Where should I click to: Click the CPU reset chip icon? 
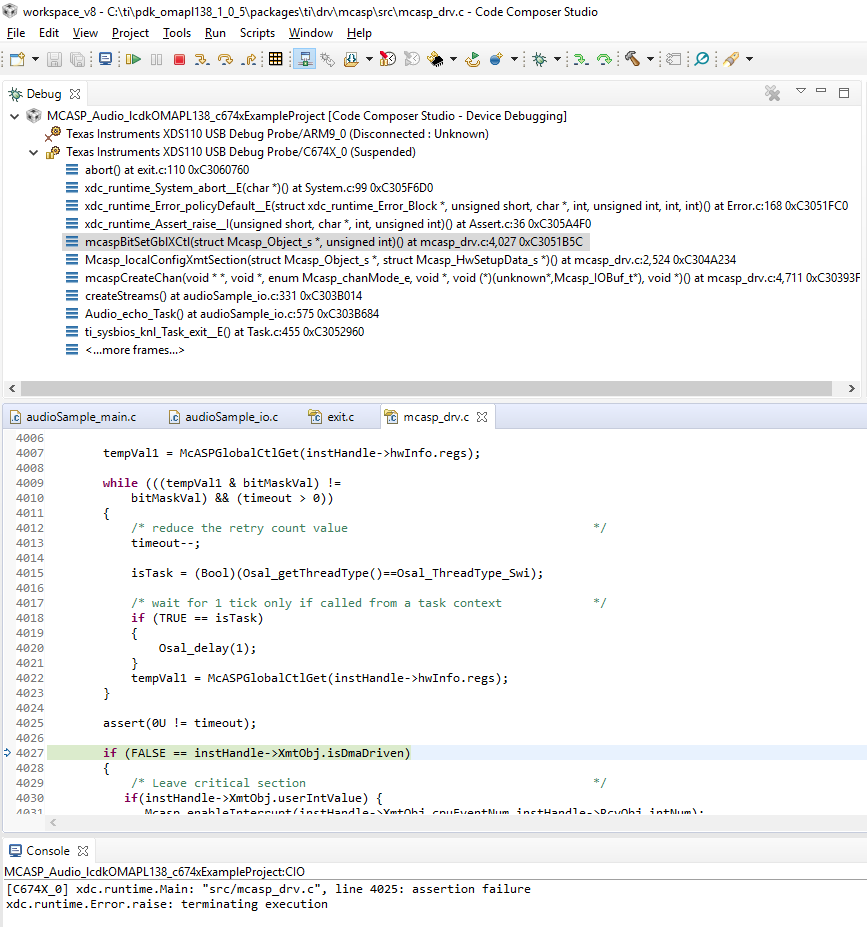point(436,59)
